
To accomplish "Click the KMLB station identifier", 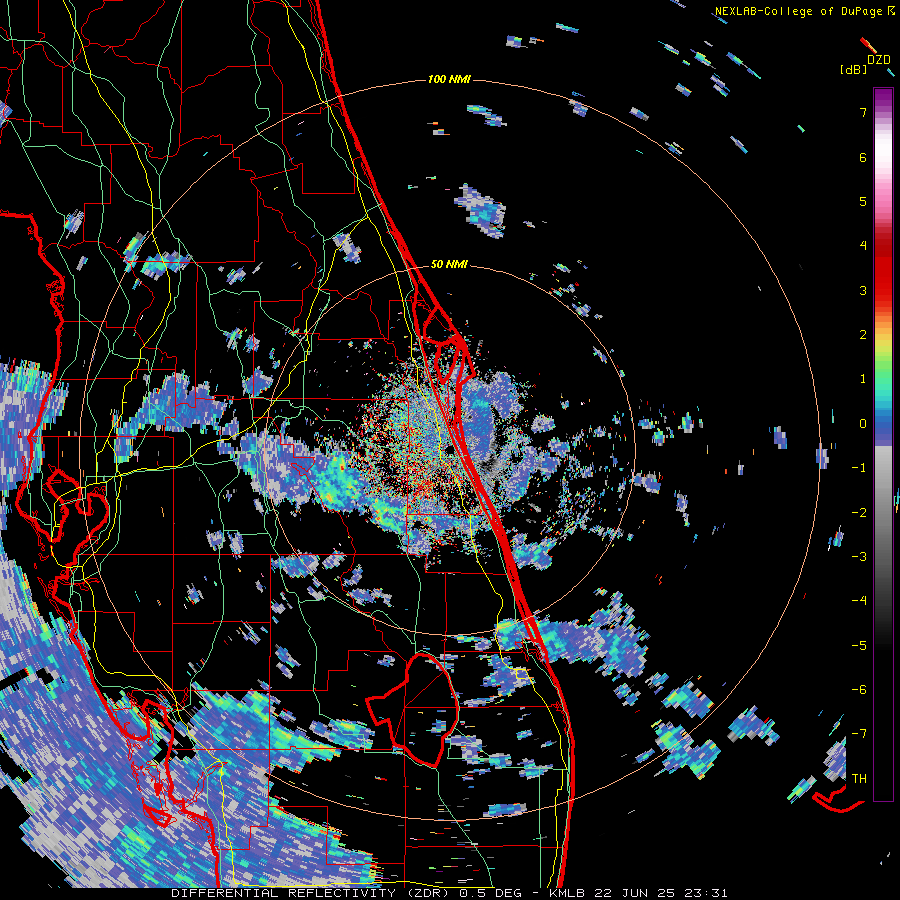I will click(567, 893).
